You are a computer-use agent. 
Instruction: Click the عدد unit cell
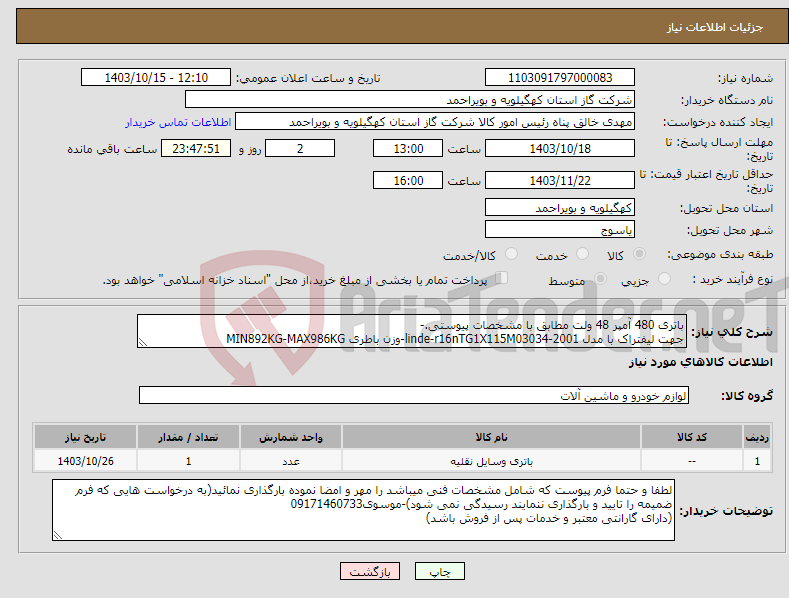(291, 461)
